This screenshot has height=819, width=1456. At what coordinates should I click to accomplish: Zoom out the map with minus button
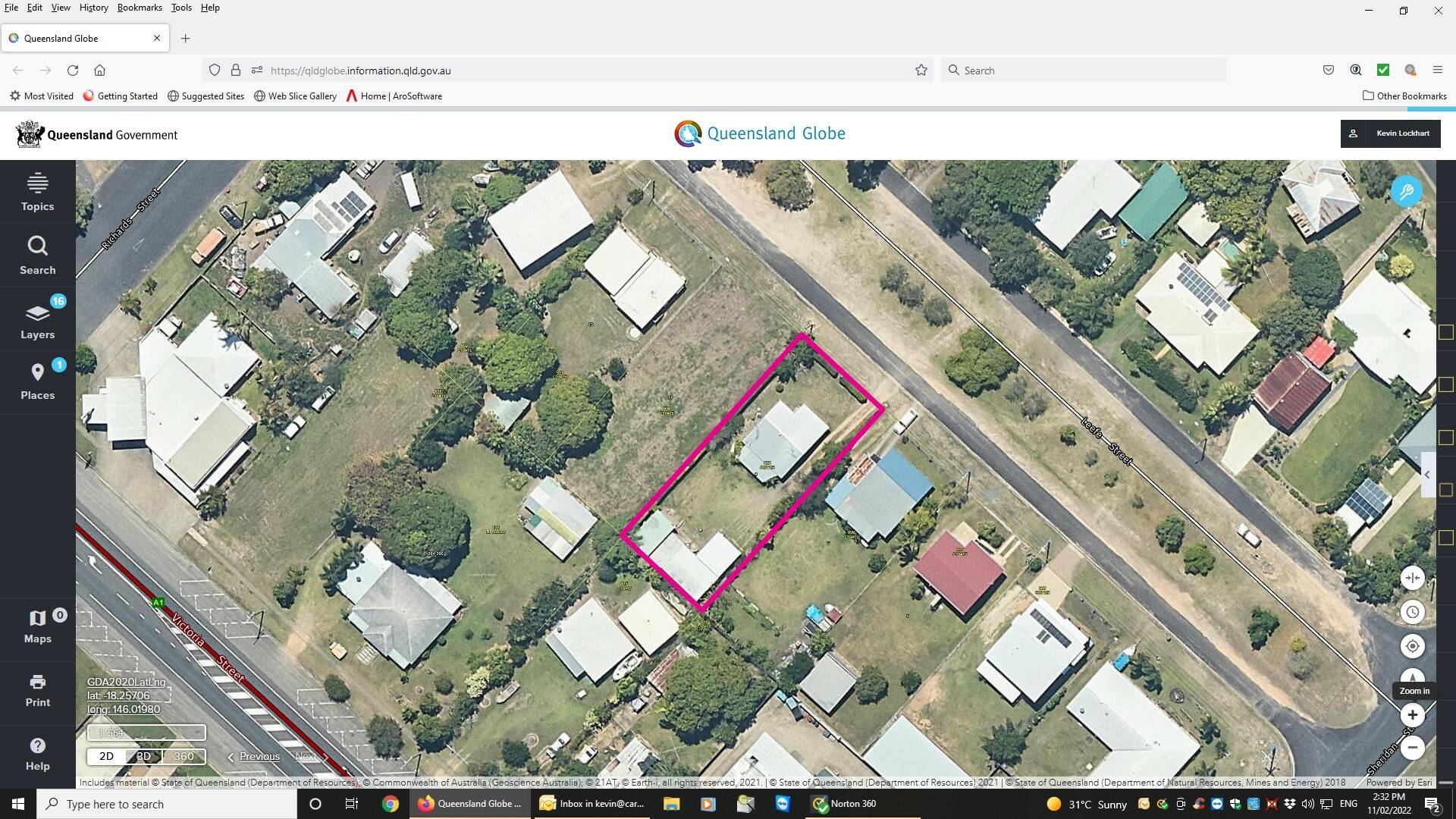click(x=1412, y=748)
